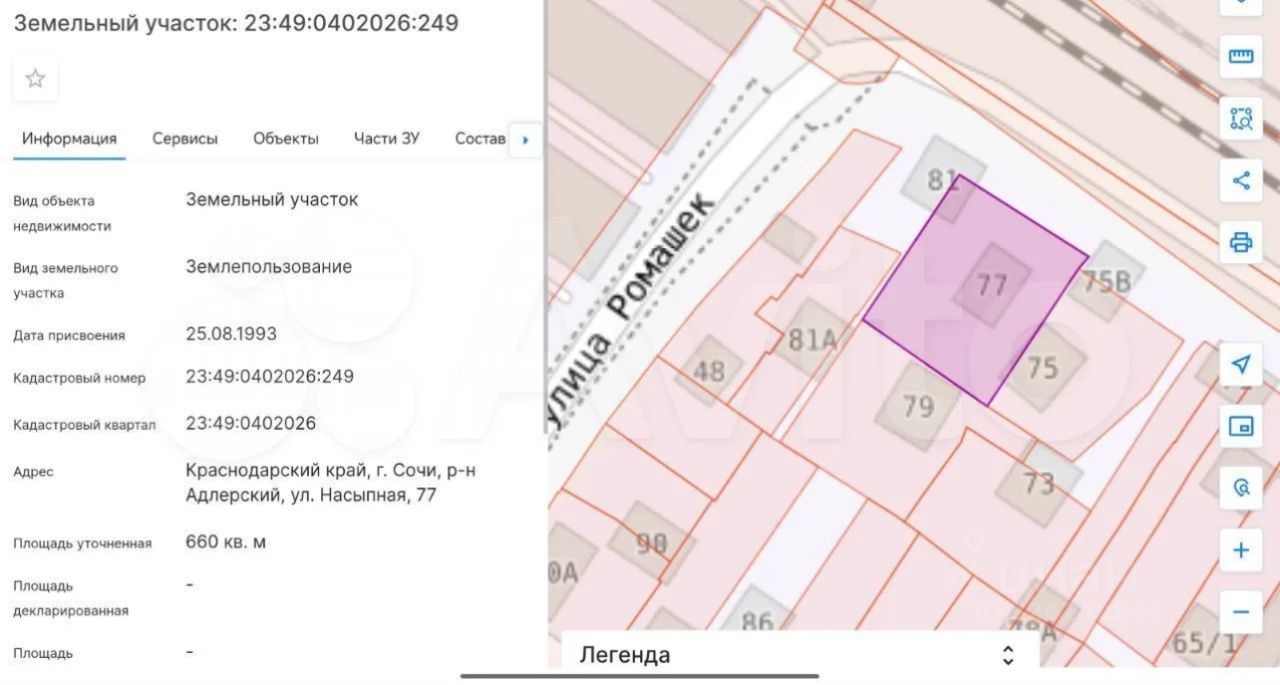Click building 48 on the map

pos(709,371)
